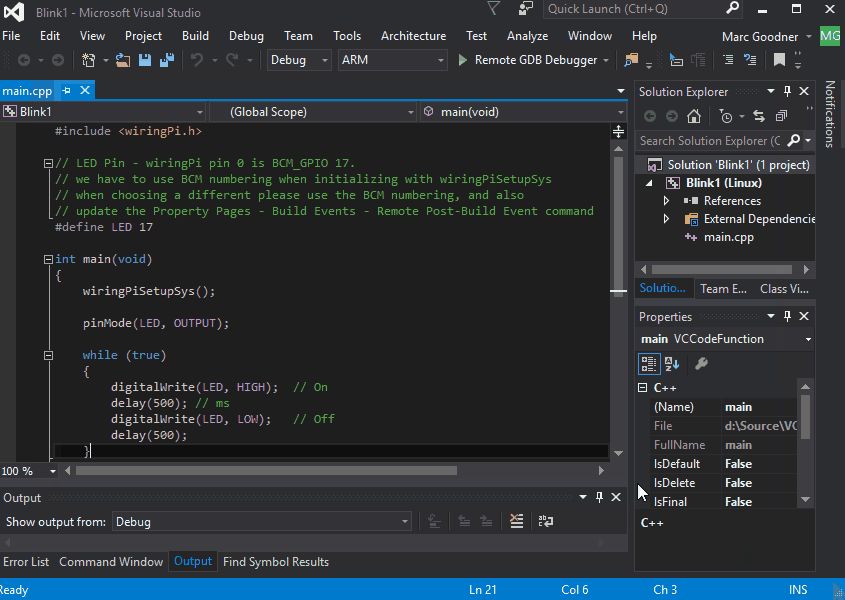Click Sync with Active Document icon

tap(759, 116)
